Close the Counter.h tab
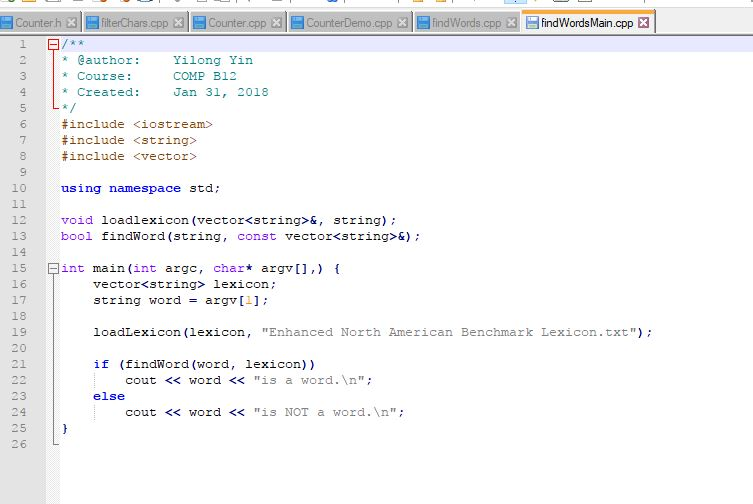 click(73, 22)
